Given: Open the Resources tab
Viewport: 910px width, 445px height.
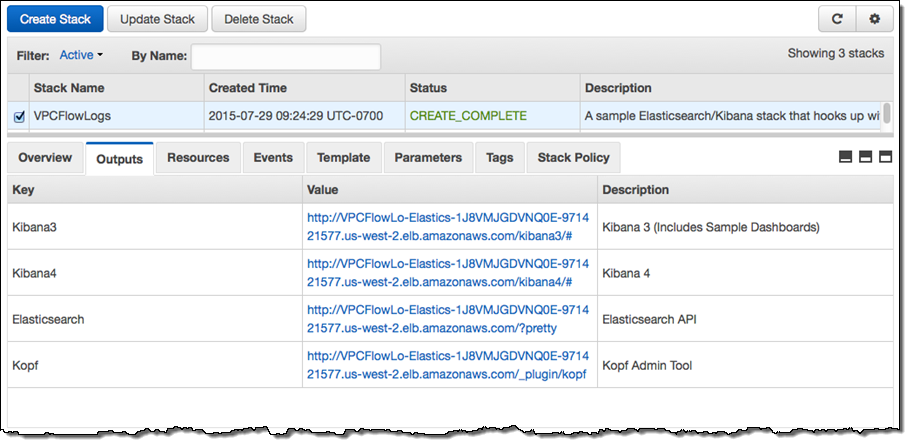Looking at the screenshot, I should 198,158.
